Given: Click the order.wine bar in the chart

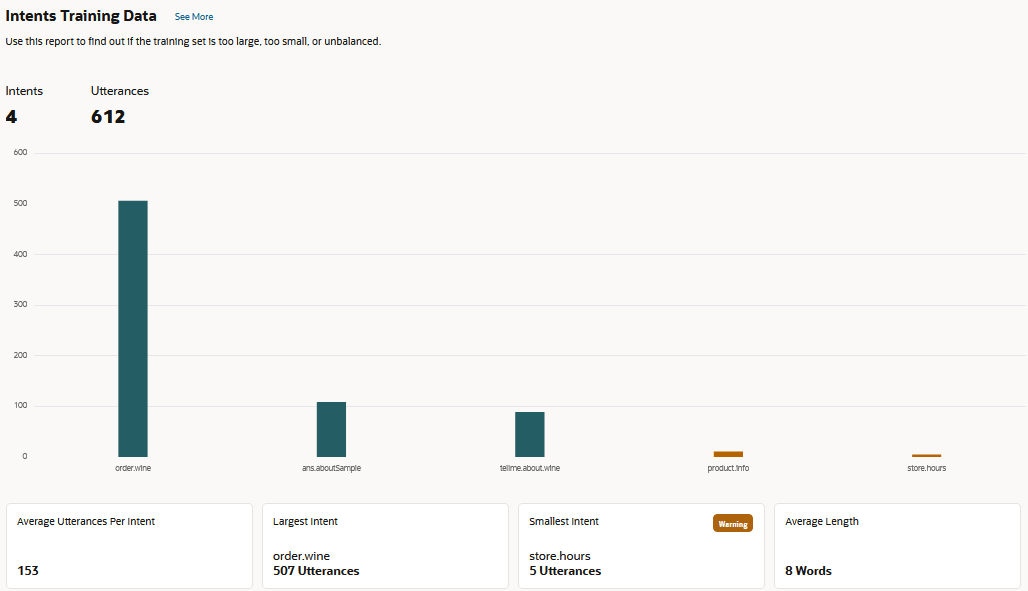Looking at the screenshot, I should coord(133,330).
